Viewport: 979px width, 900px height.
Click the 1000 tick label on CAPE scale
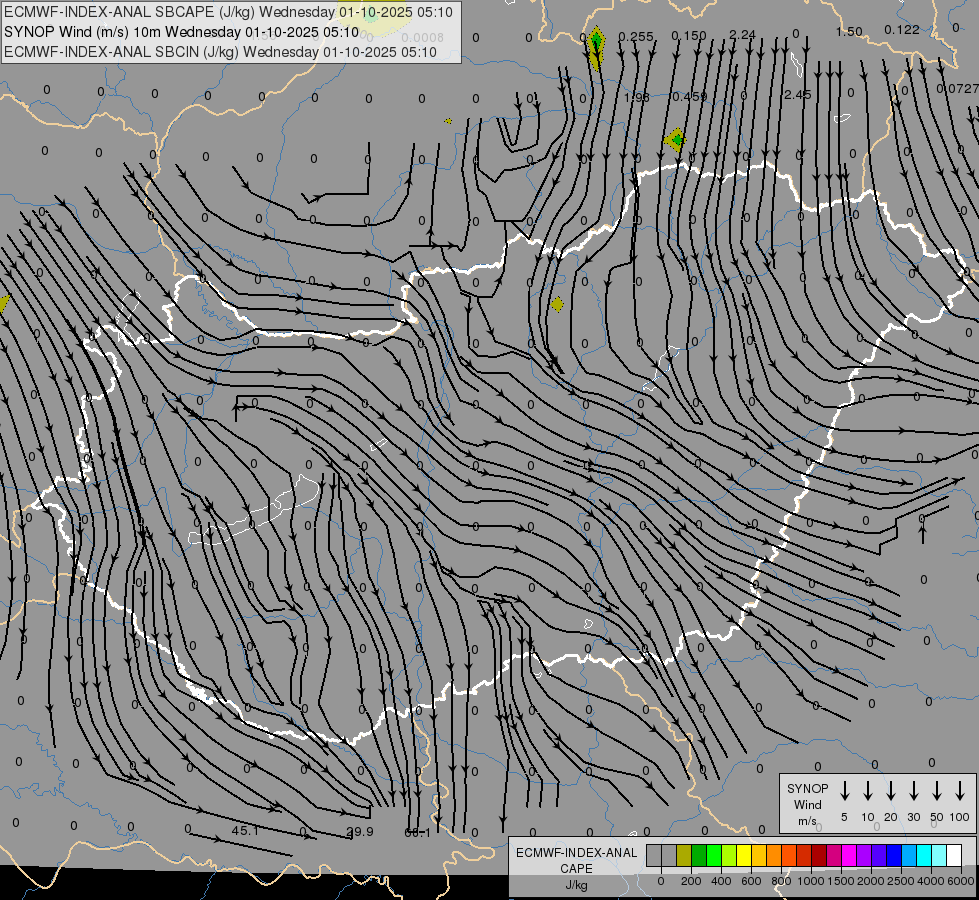pos(811,881)
